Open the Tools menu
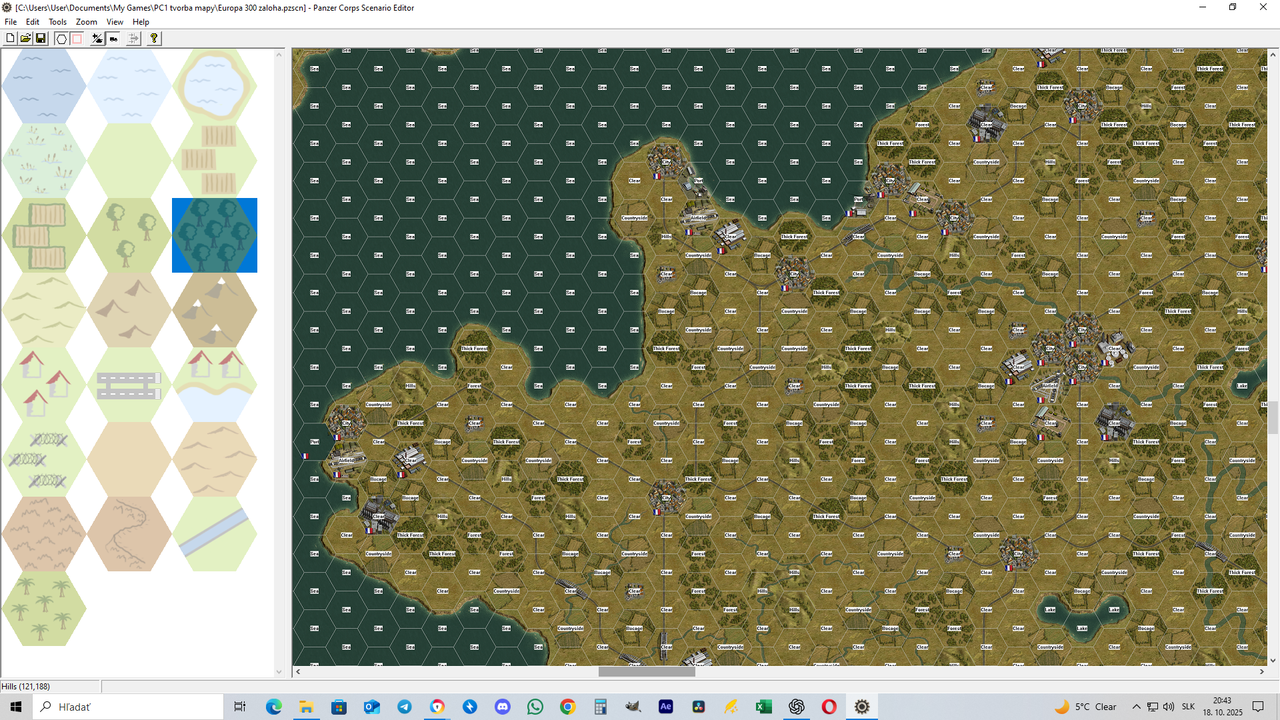Viewport: 1280px width, 720px height. [58, 22]
